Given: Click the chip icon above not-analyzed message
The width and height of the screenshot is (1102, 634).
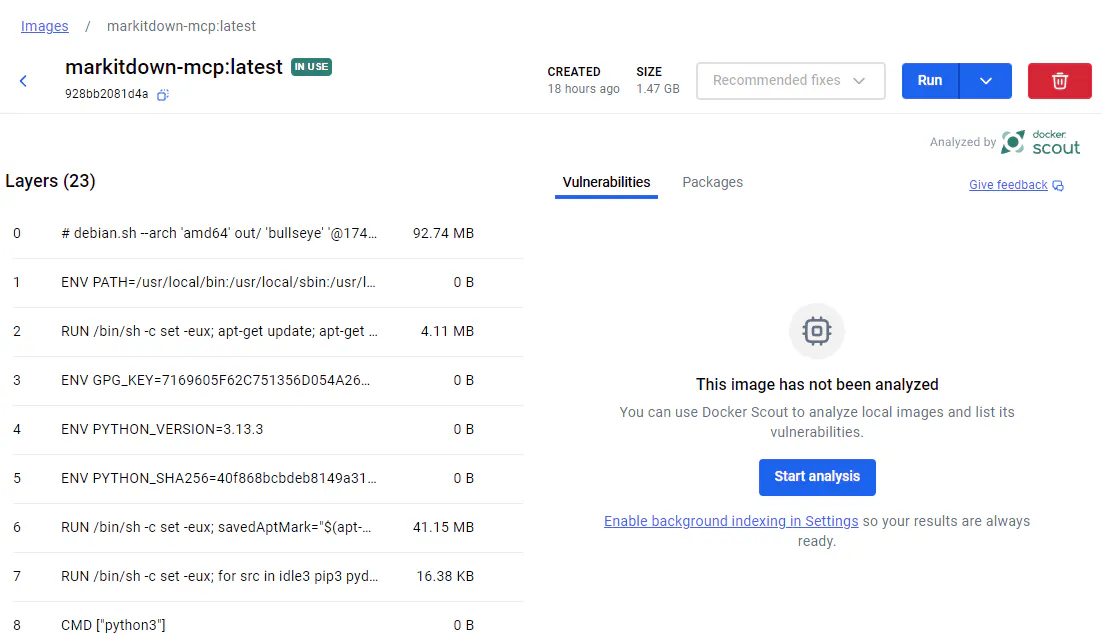Looking at the screenshot, I should point(817,330).
